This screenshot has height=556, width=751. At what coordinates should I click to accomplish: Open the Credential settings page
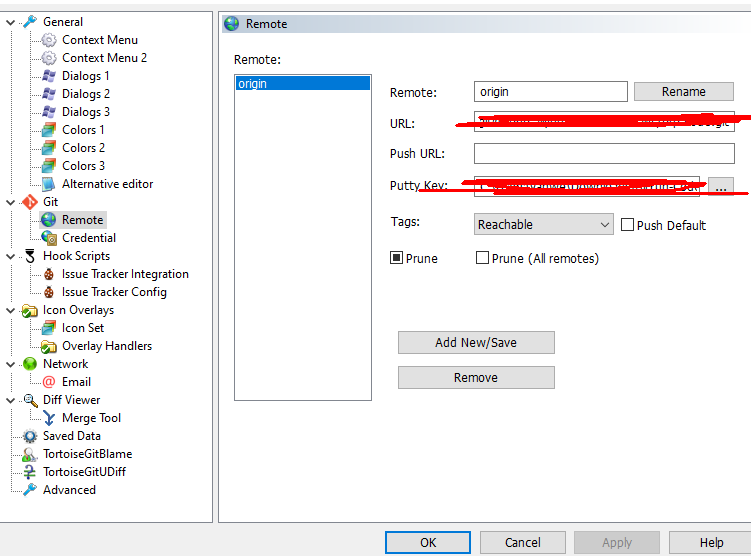[x=89, y=238]
